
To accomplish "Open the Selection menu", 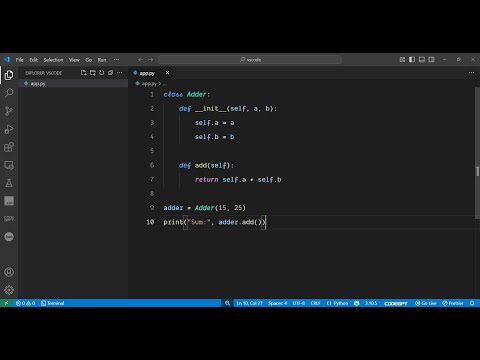I will click(x=53, y=60).
